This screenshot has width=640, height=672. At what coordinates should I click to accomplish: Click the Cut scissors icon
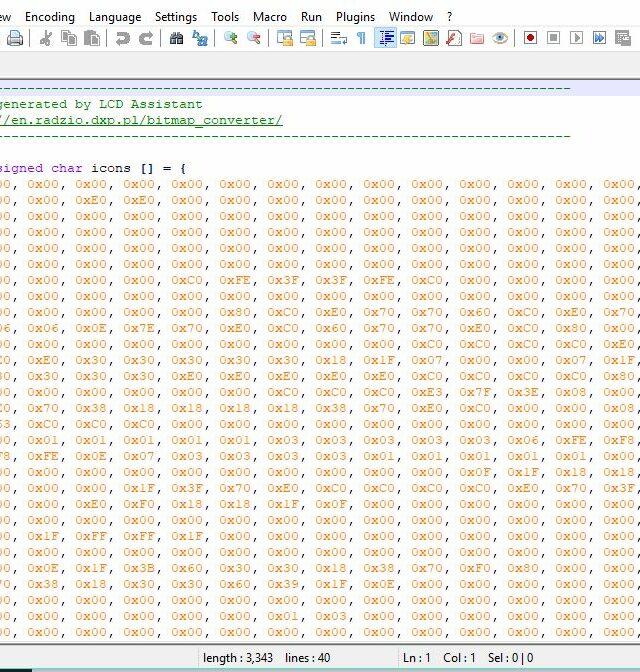coord(45,38)
